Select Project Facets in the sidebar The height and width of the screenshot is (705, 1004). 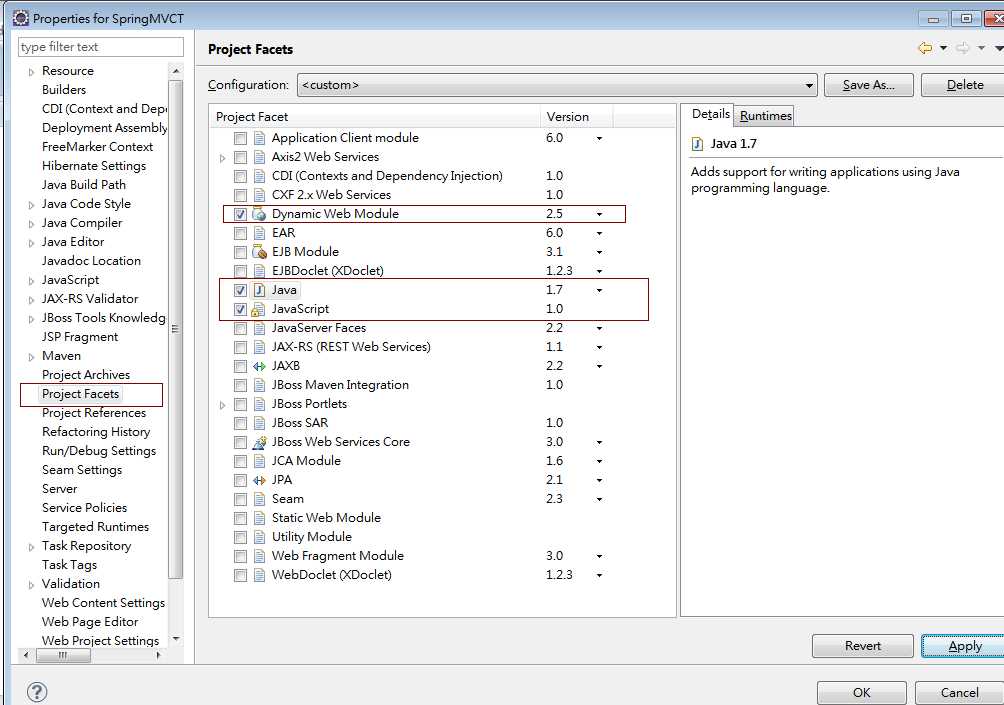pos(81,394)
